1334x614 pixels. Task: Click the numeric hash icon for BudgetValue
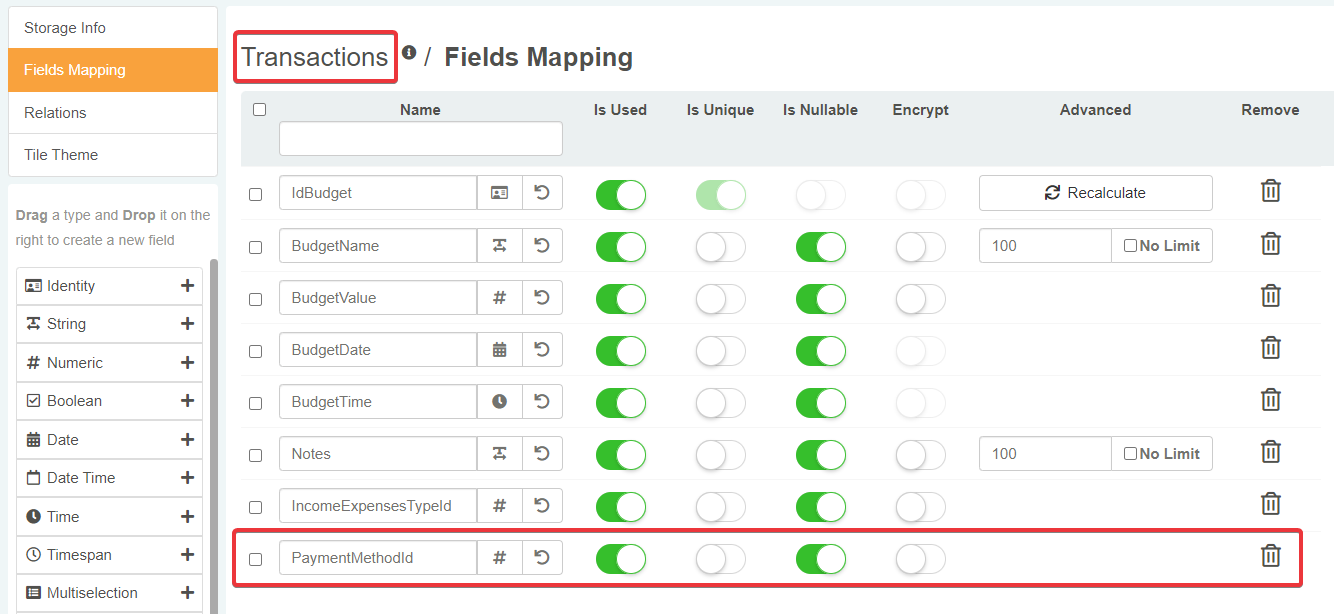pyautogui.click(x=500, y=298)
